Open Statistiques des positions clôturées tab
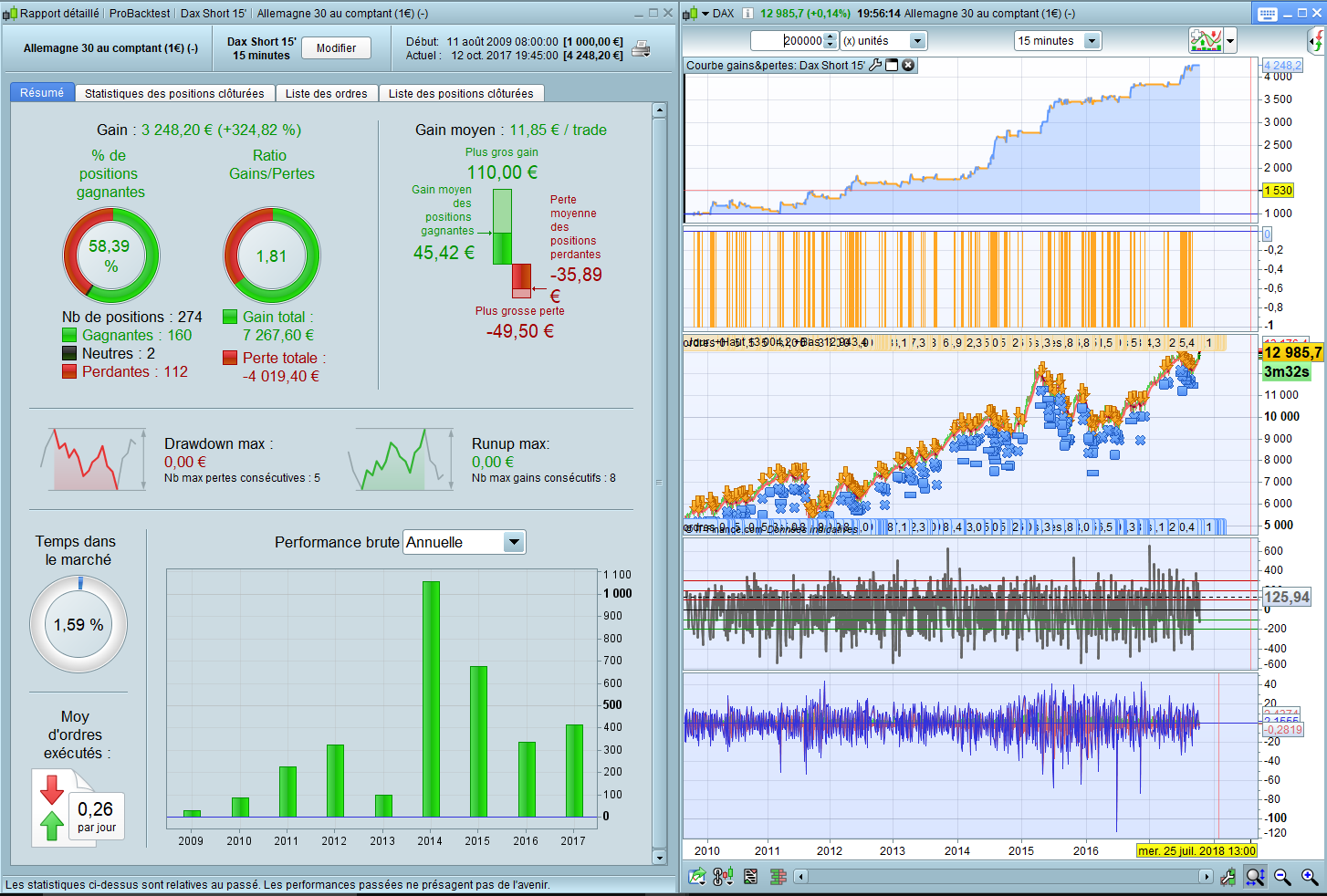 click(x=174, y=93)
